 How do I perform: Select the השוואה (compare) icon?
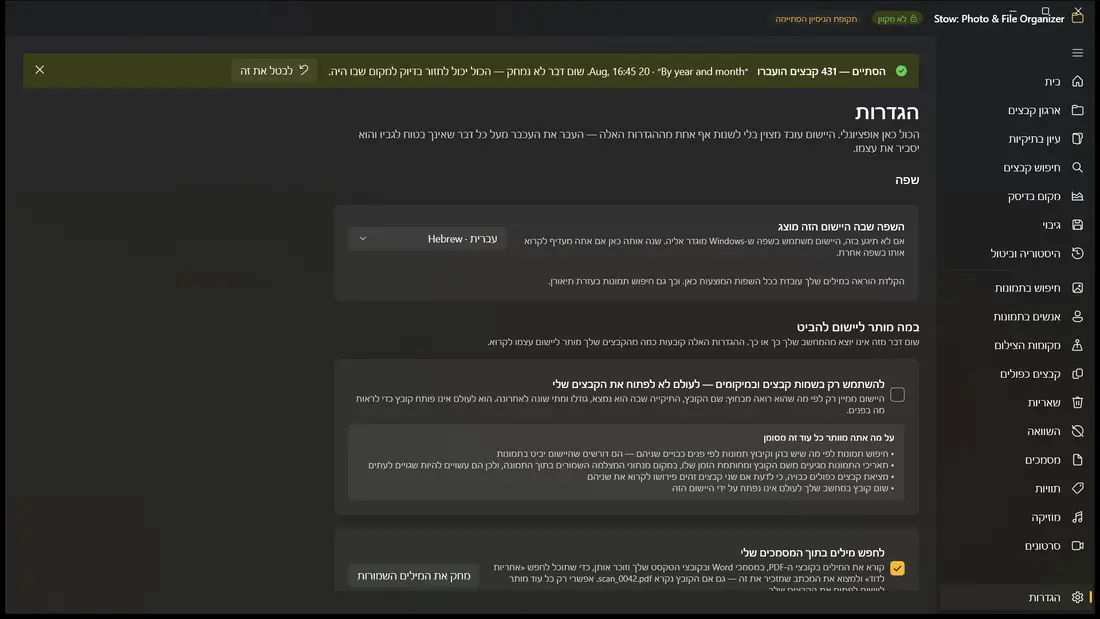(1078, 431)
